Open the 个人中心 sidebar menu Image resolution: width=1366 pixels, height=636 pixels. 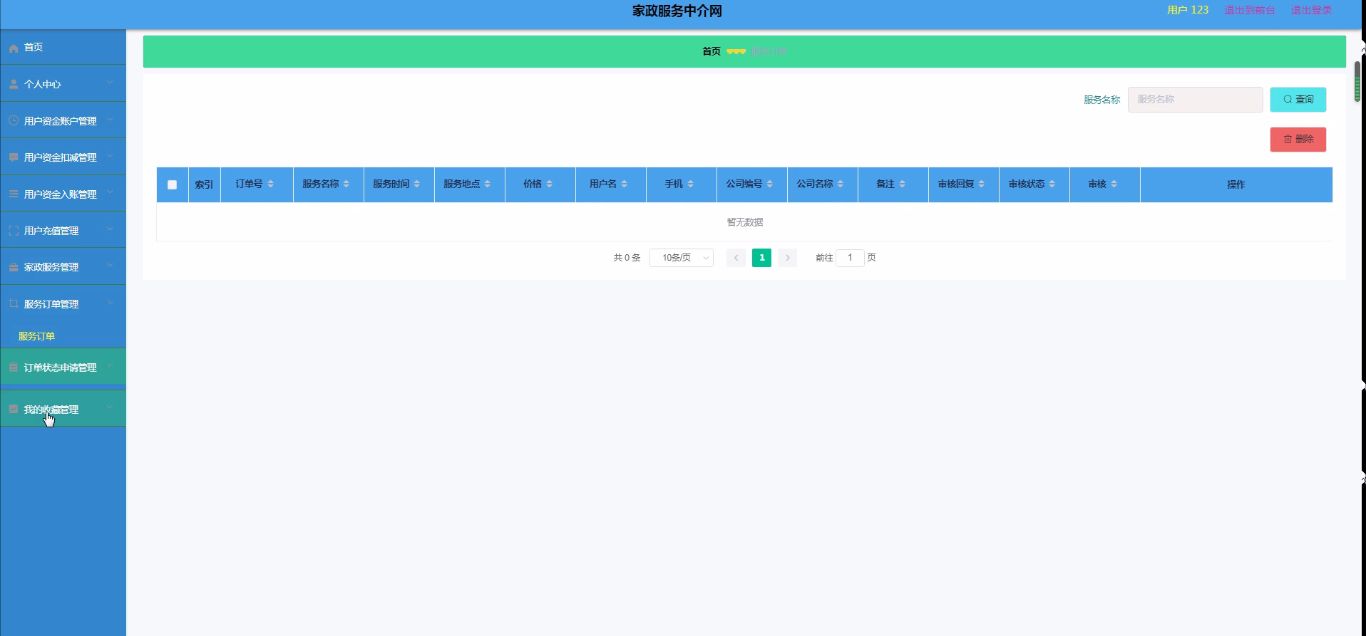click(x=63, y=84)
